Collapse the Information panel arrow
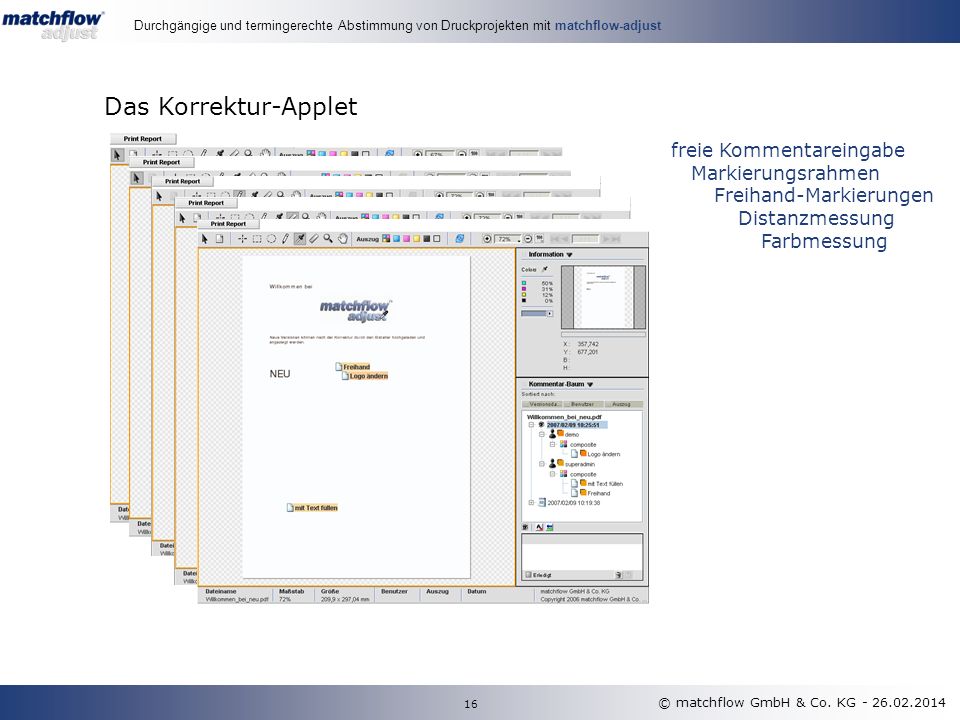Image resolution: width=960 pixels, height=720 pixels. (x=569, y=255)
